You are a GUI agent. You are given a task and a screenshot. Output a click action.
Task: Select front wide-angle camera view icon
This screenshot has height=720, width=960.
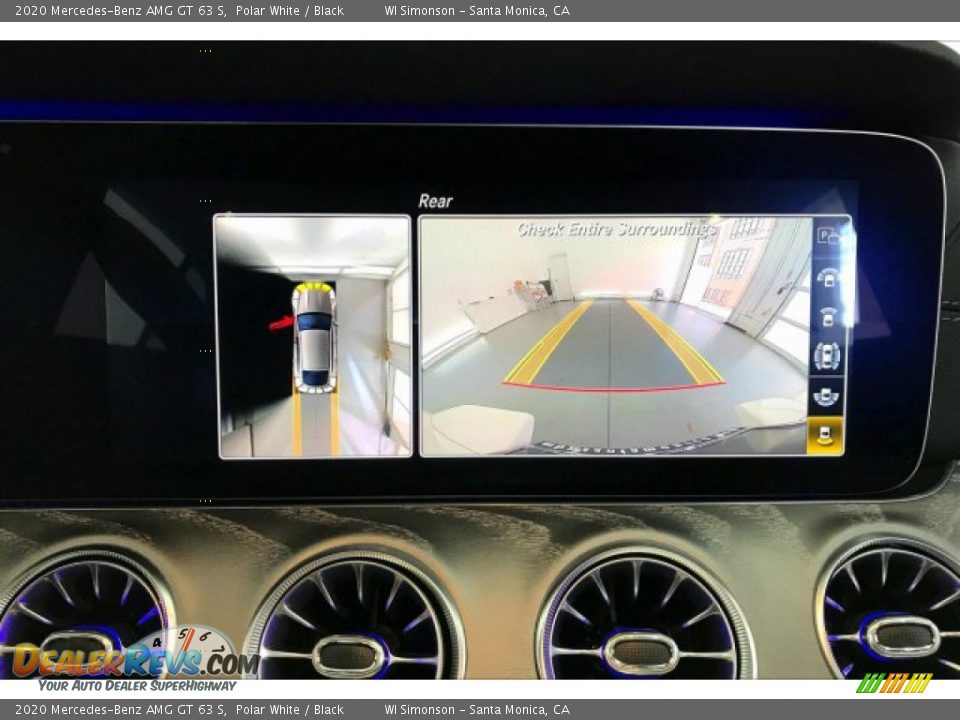point(828,277)
